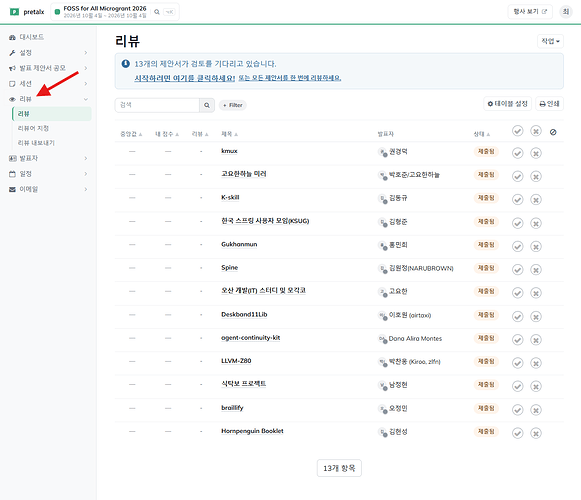Reject the braillify proposal X icon
This screenshot has width=581, height=500.
click(x=536, y=410)
